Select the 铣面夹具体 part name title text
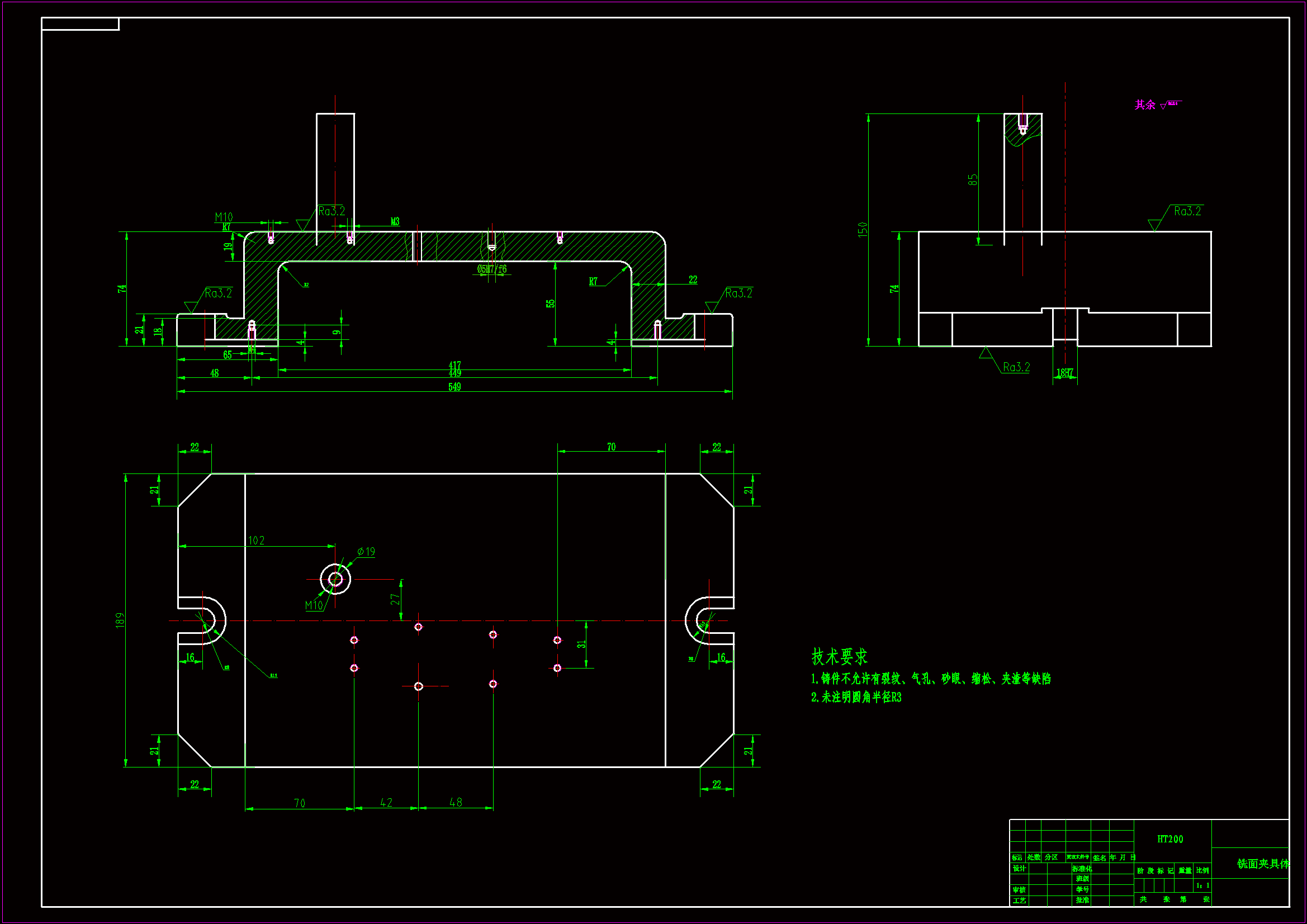Image resolution: width=1307 pixels, height=924 pixels. (1263, 864)
